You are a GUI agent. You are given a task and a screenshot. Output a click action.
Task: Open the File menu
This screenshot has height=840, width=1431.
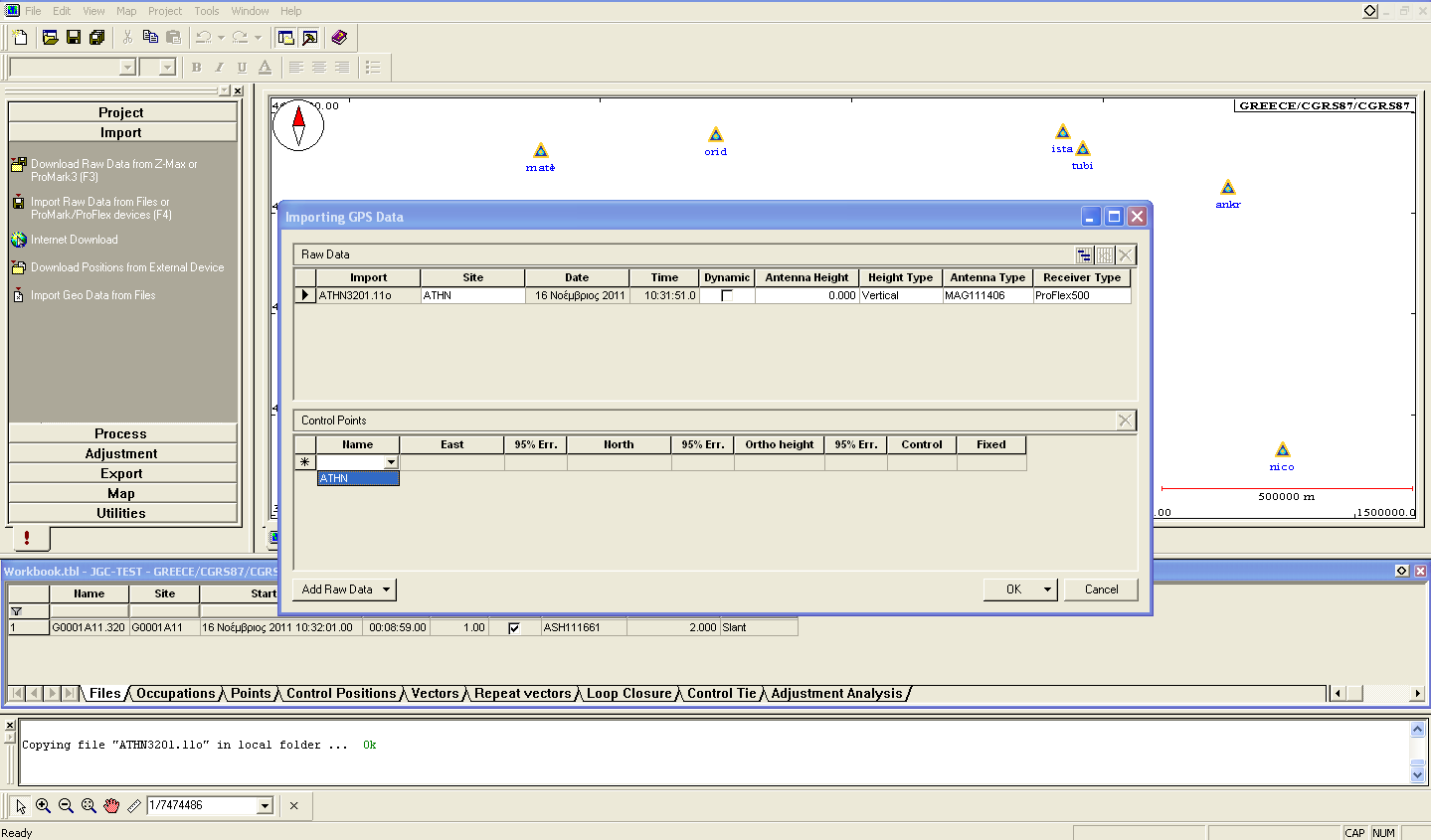point(33,11)
